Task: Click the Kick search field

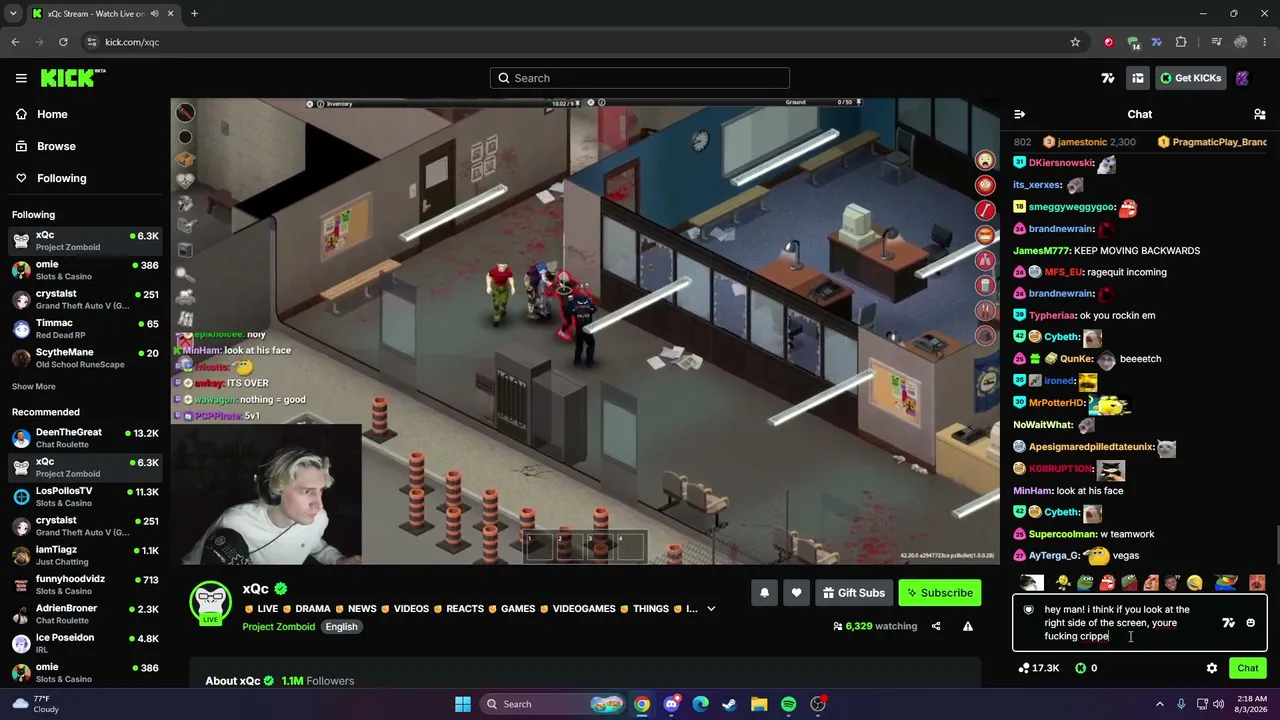Action: (640, 78)
